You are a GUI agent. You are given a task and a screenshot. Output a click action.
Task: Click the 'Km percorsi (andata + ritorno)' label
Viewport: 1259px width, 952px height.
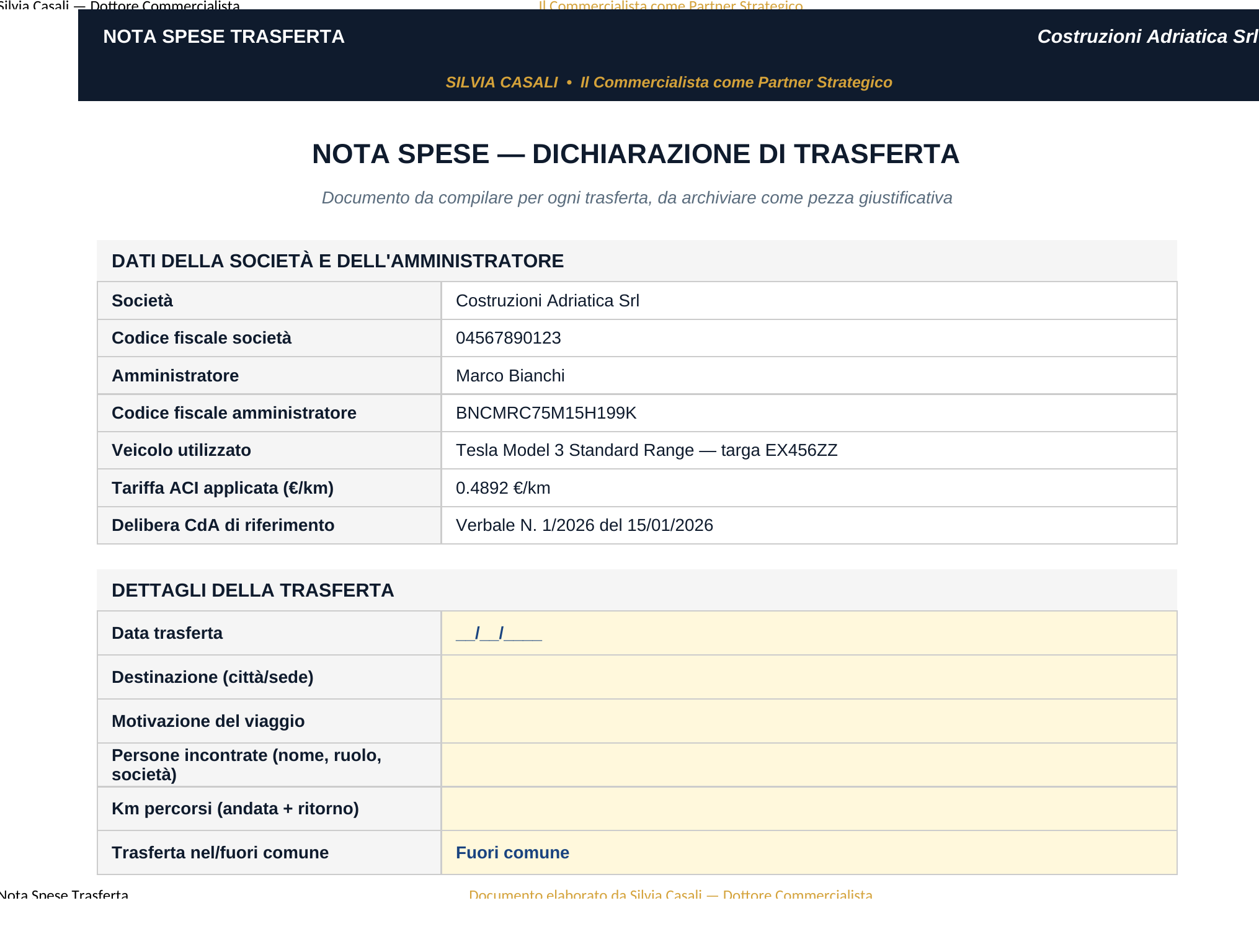235,809
